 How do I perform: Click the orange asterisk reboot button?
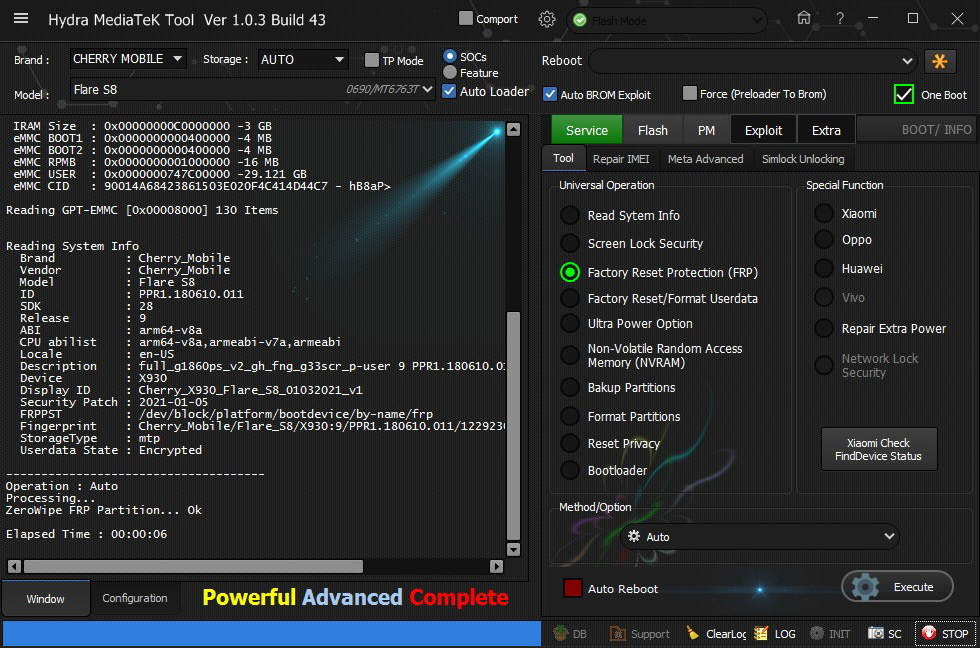[x=939, y=61]
